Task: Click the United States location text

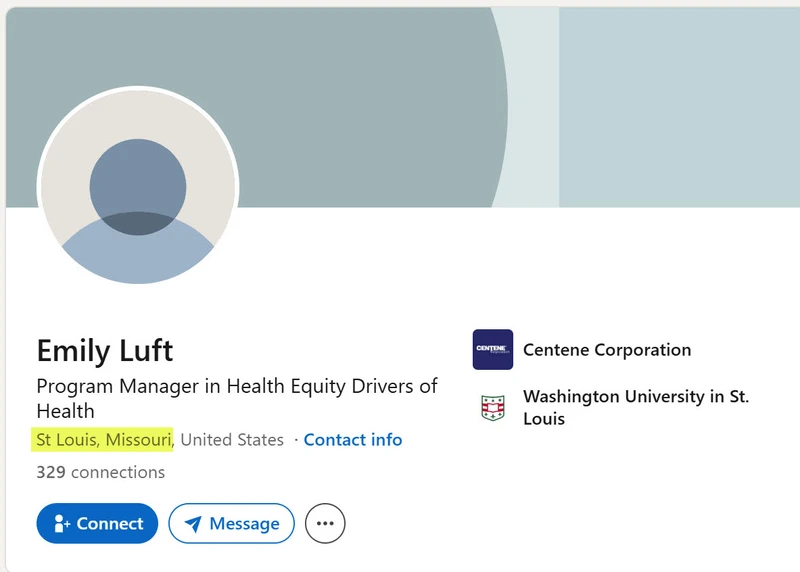Action: (x=232, y=440)
